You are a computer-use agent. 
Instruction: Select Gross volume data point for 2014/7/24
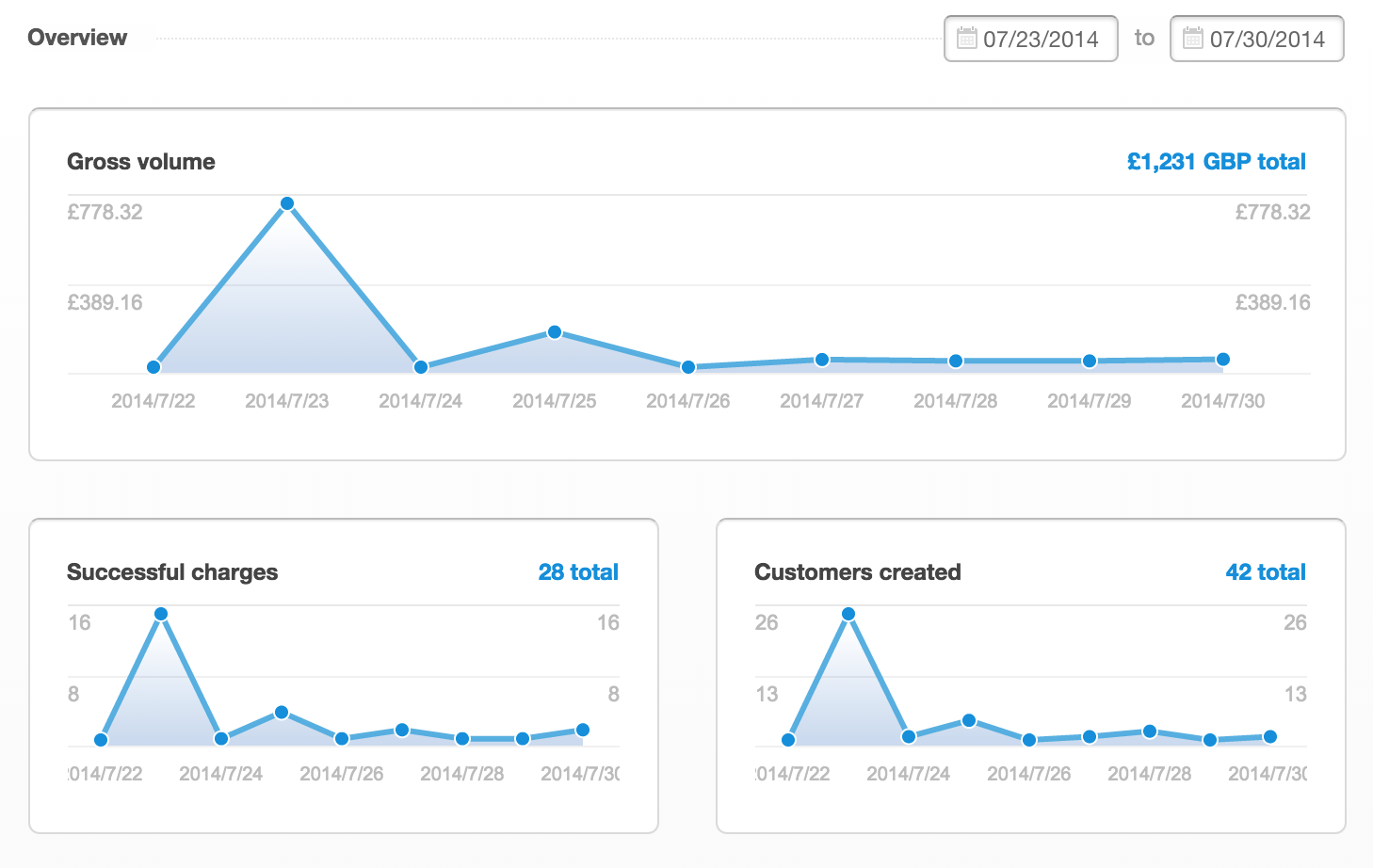tap(421, 367)
